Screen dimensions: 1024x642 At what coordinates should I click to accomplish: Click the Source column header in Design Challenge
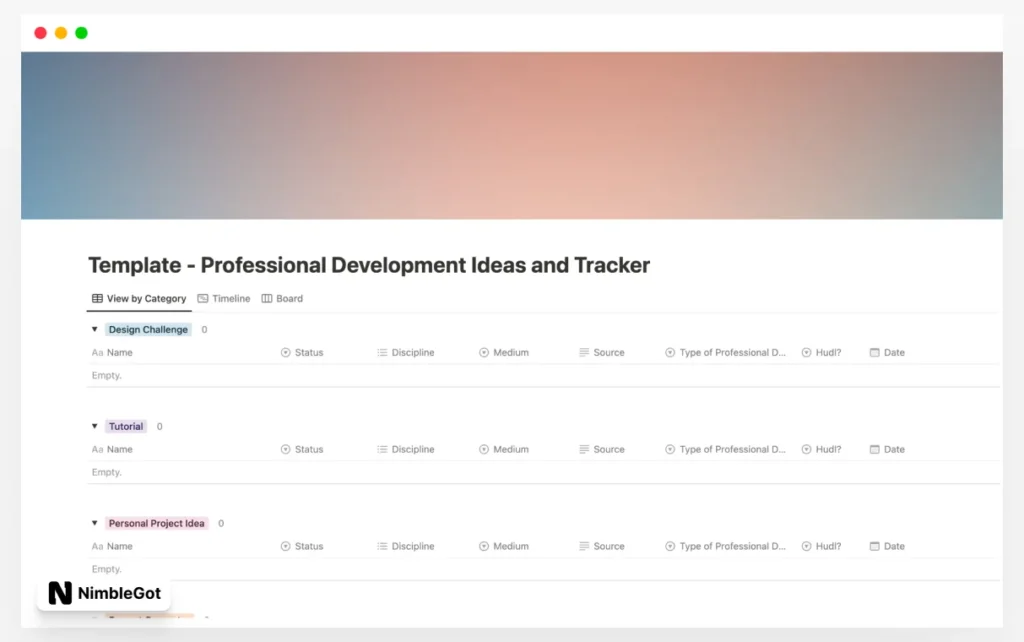[x=601, y=352]
